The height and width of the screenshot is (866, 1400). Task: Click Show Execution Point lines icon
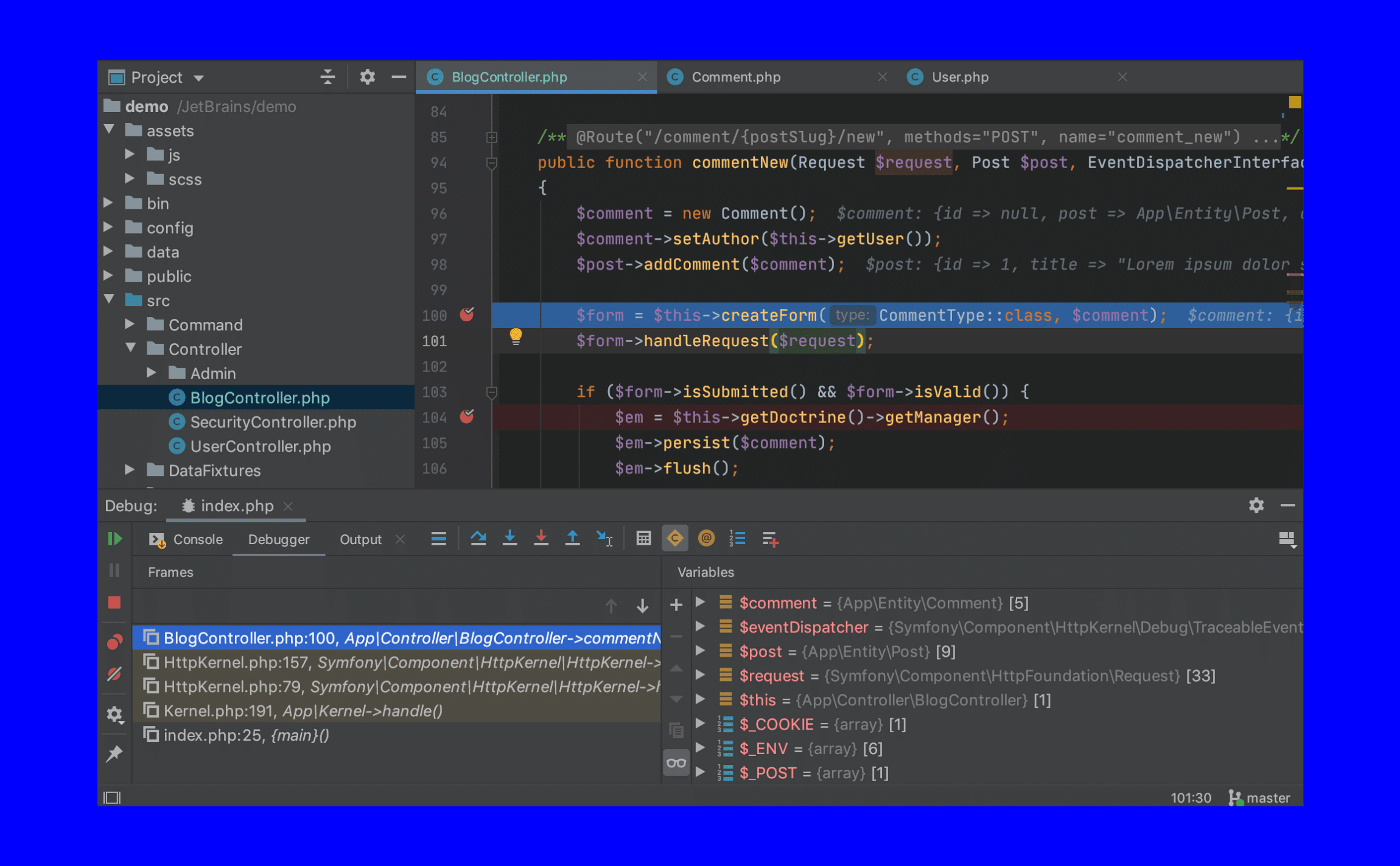tap(439, 538)
